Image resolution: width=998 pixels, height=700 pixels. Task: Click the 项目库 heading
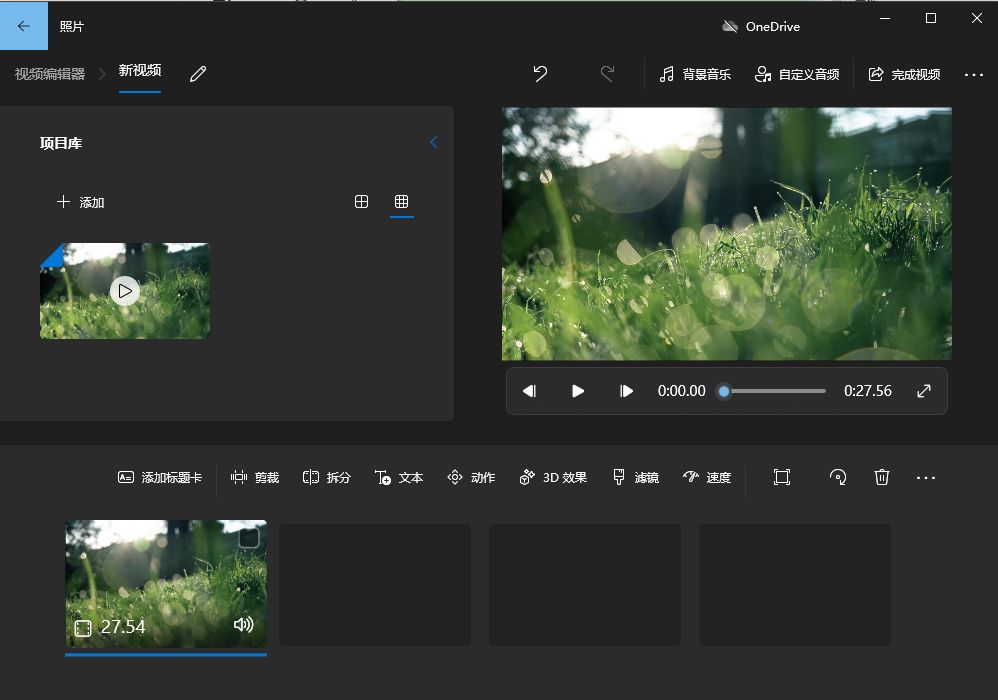pyautogui.click(x=61, y=143)
